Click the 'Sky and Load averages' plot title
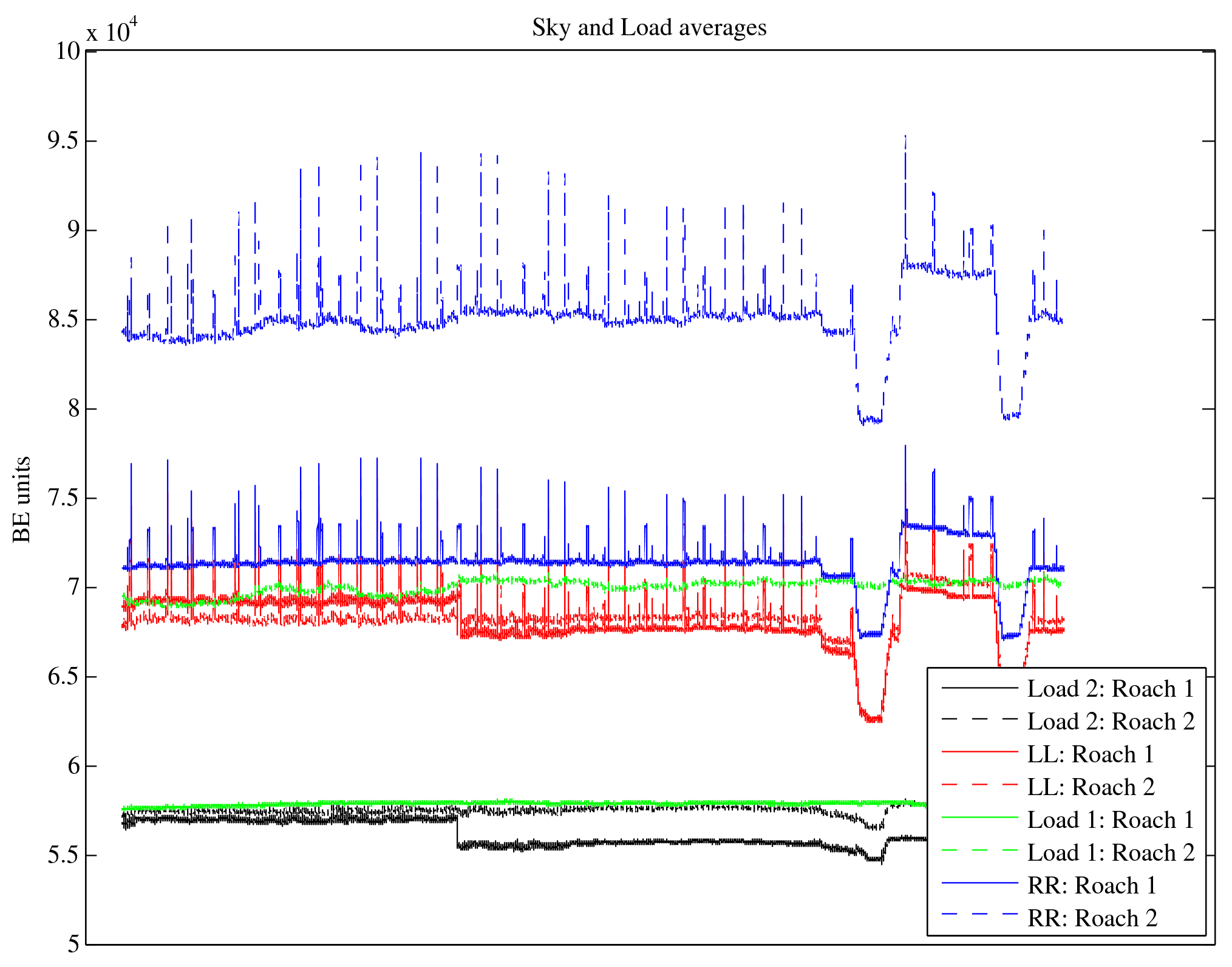This screenshot has width=1232, height=967. (649, 28)
